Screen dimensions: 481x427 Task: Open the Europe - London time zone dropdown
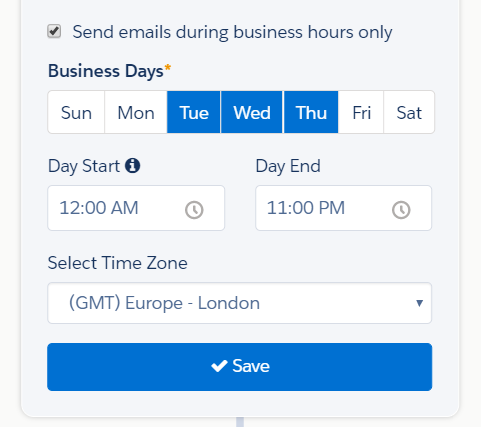point(240,303)
